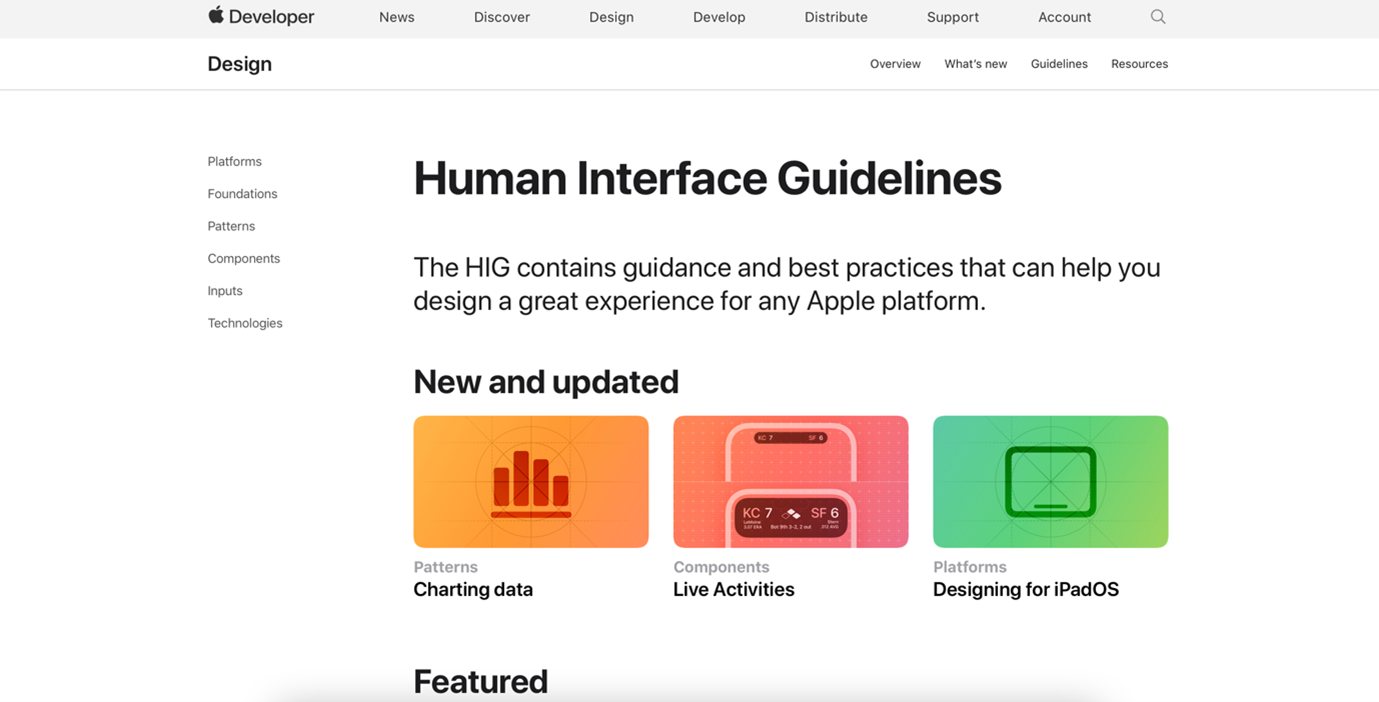
Task: Select Design in the global navigation bar
Action: click(x=611, y=17)
